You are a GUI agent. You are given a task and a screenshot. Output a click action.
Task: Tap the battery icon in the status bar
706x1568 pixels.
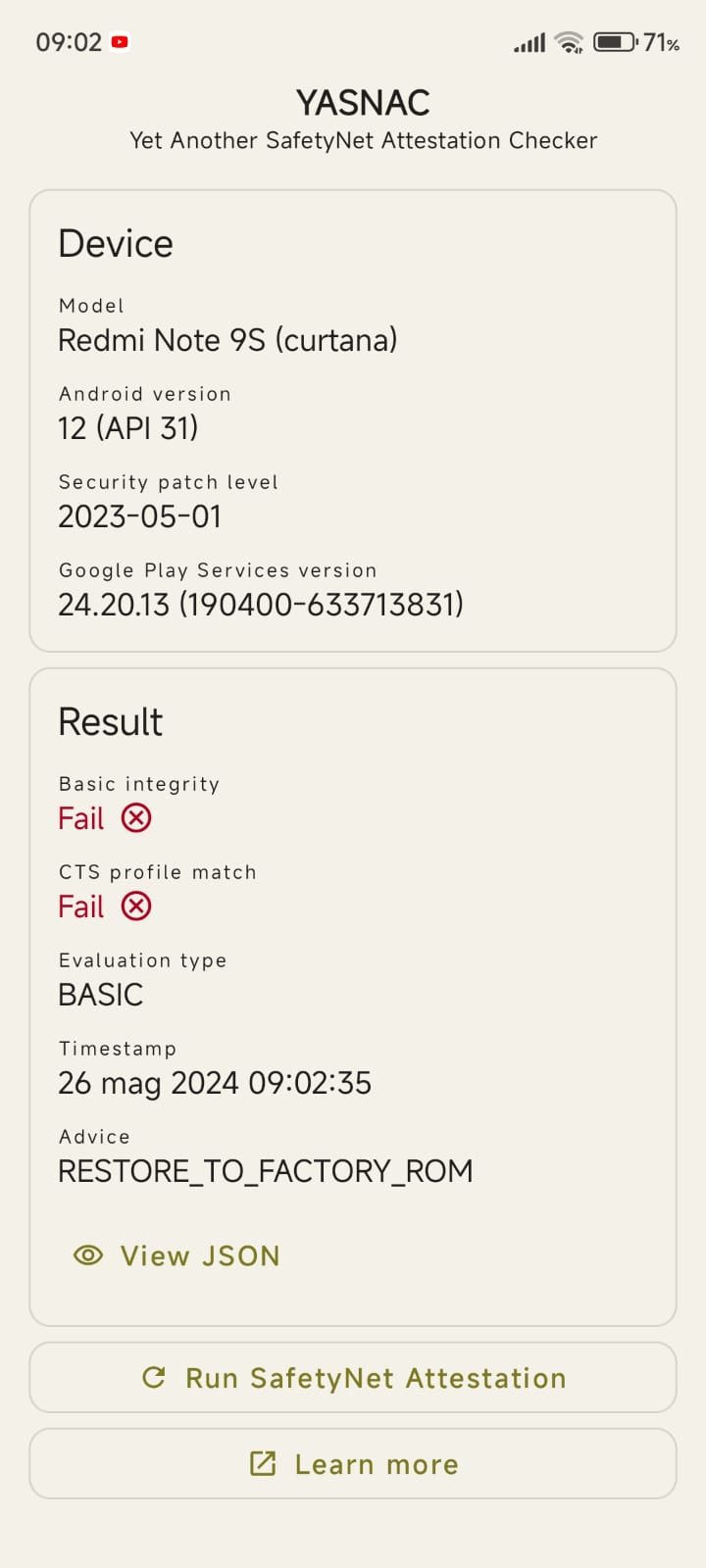point(616,42)
